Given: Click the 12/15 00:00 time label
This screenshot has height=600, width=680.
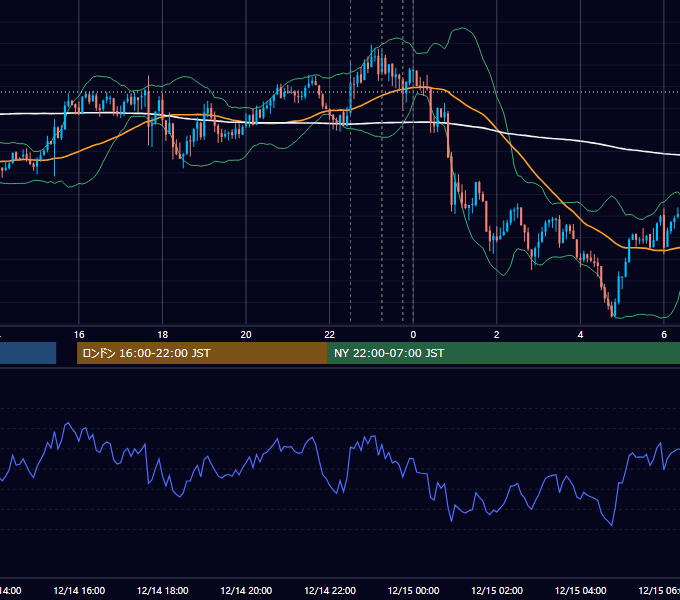Looking at the screenshot, I should 413,590.
